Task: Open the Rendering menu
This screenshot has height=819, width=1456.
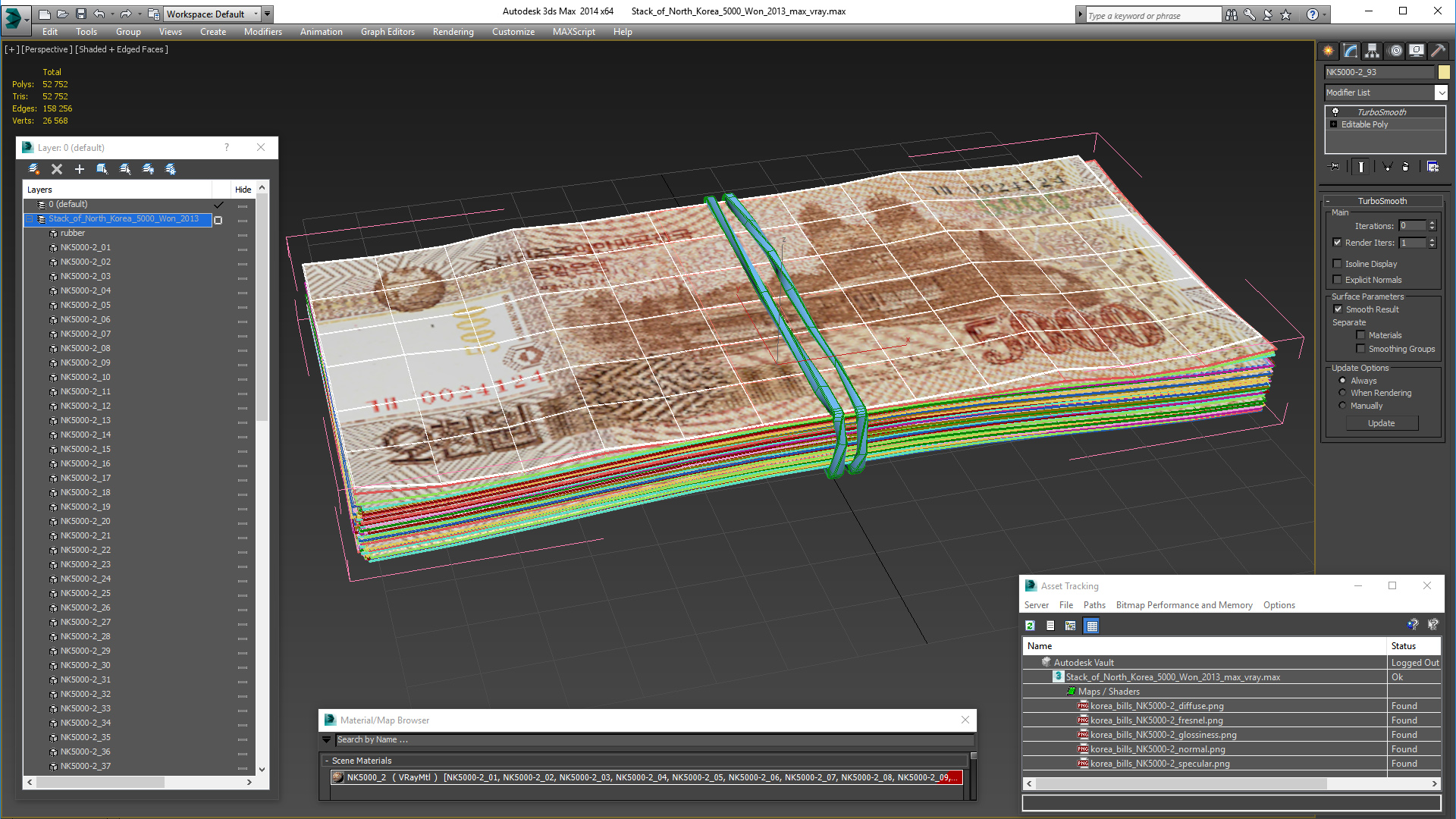Action: pyautogui.click(x=453, y=32)
